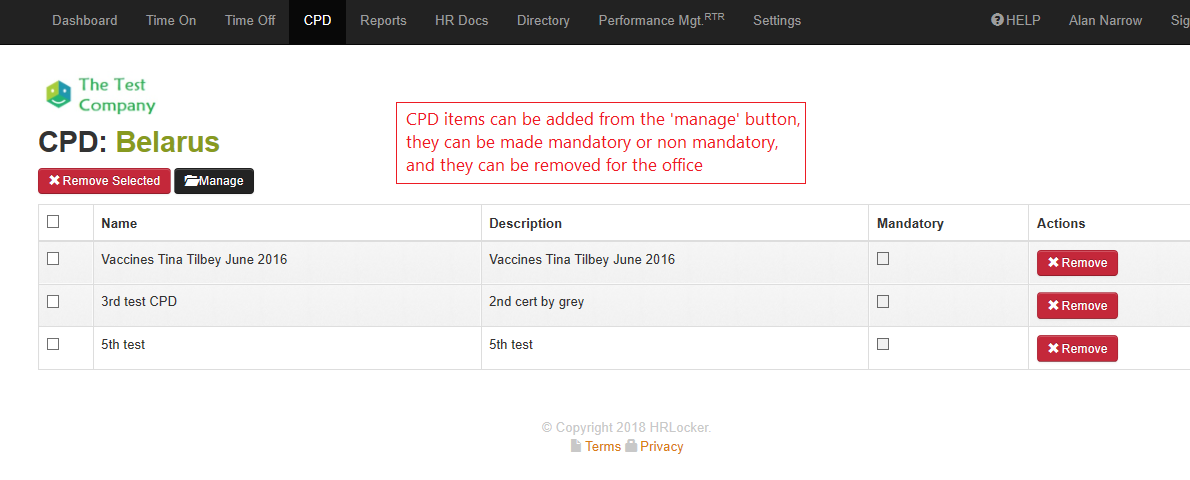Click The Test Company logo

[100, 95]
